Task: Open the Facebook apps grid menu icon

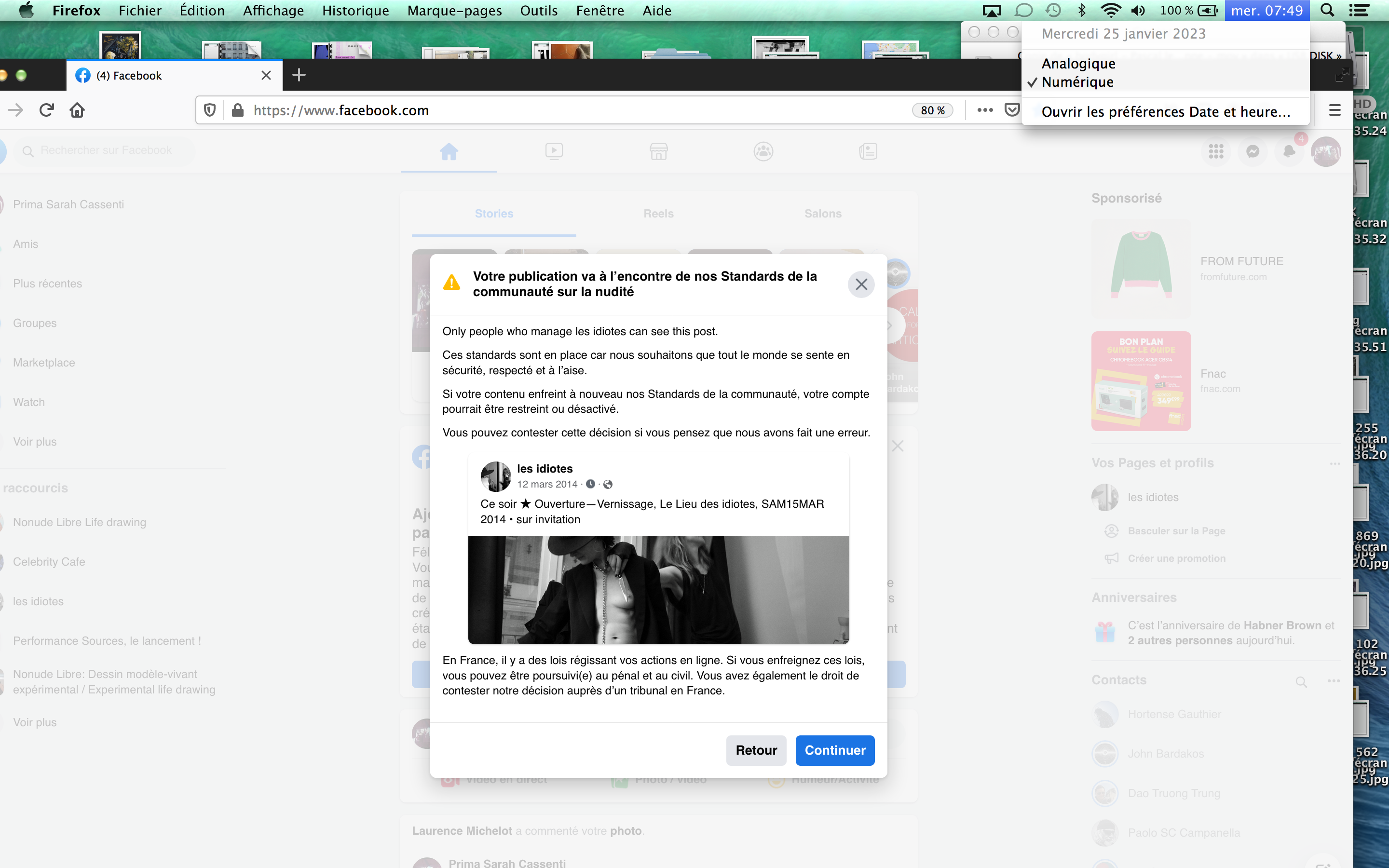Action: pos(1216,151)
